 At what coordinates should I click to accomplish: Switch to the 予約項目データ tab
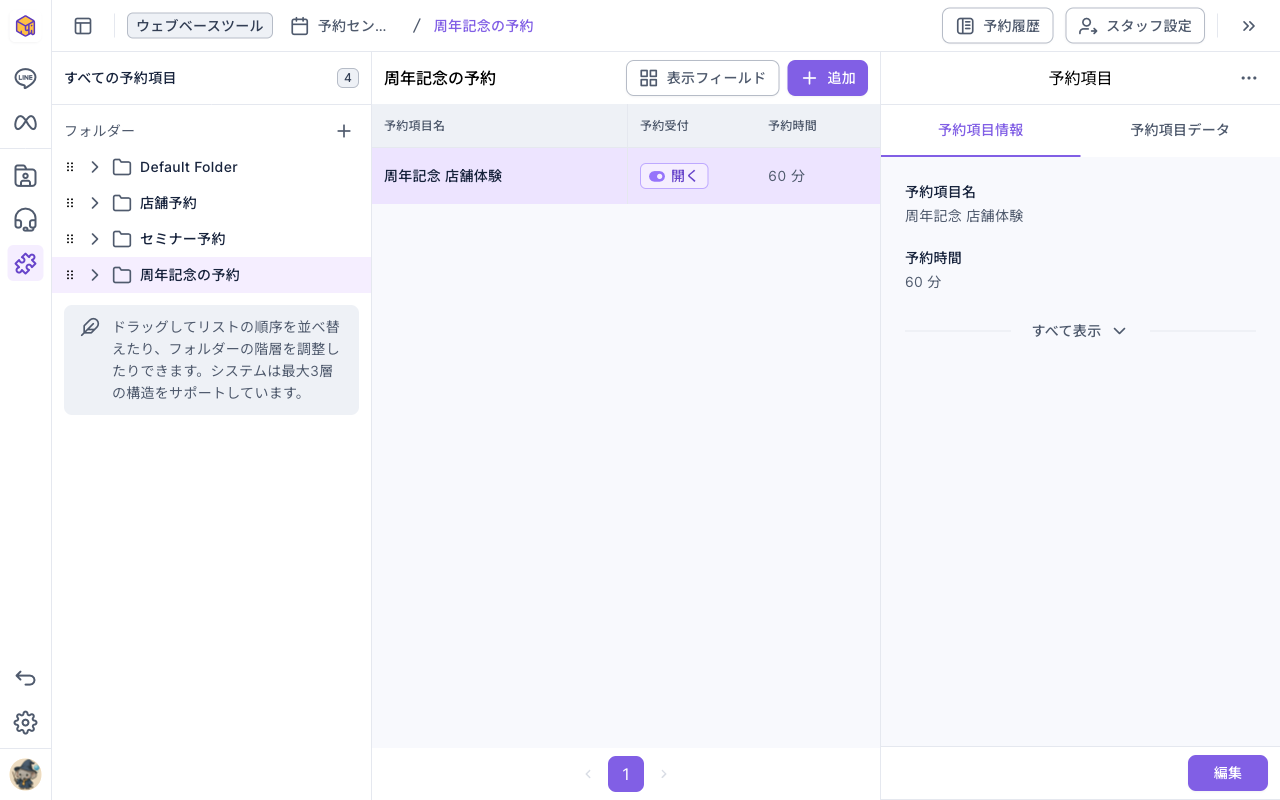(x=1180, y=130)
